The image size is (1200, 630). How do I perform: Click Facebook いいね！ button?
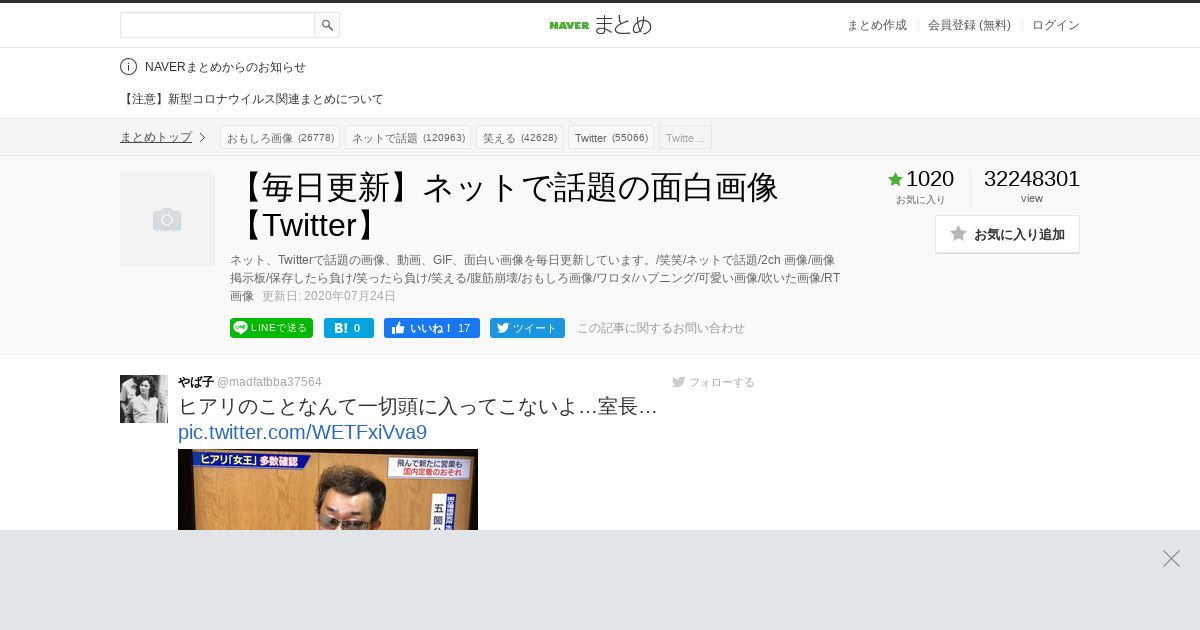(x=432, y=328)
